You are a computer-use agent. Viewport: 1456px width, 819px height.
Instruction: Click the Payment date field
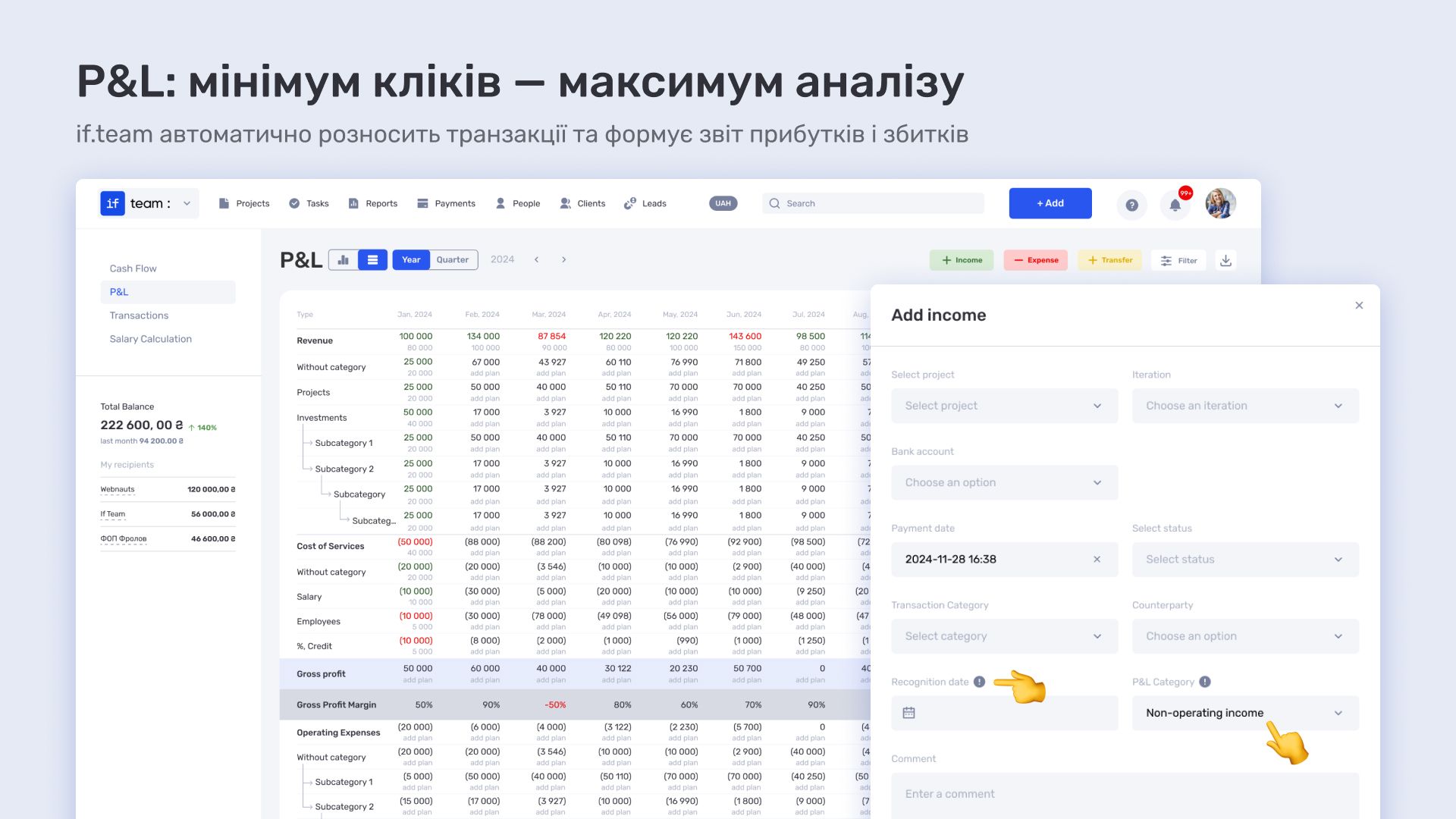click(x=1004, y=559)
